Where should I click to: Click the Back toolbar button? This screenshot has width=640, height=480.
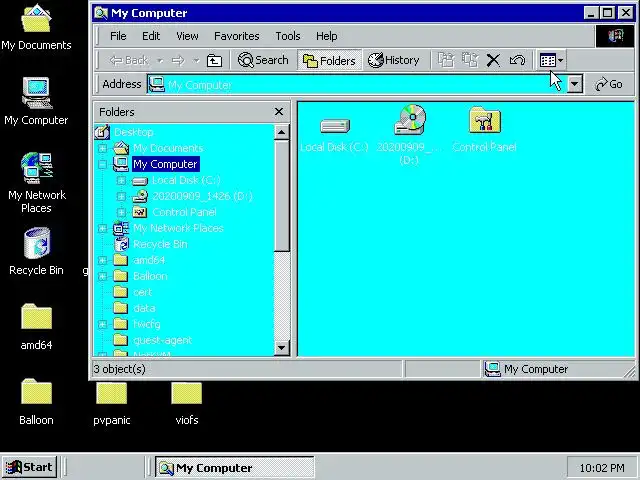coord(129,60)
